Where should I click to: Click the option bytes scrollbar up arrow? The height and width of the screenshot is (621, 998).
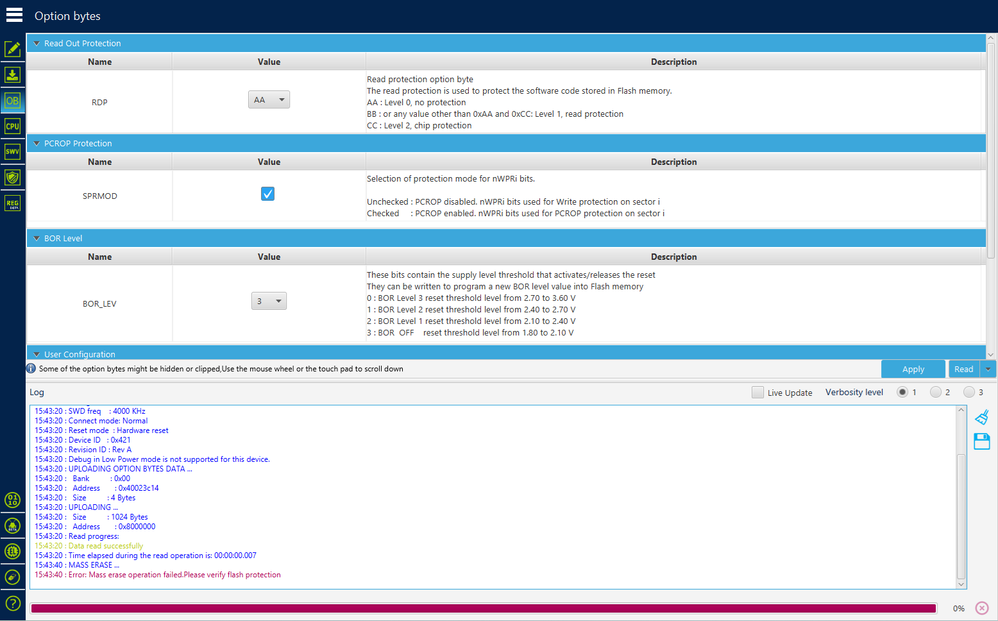tap(990, 39)
